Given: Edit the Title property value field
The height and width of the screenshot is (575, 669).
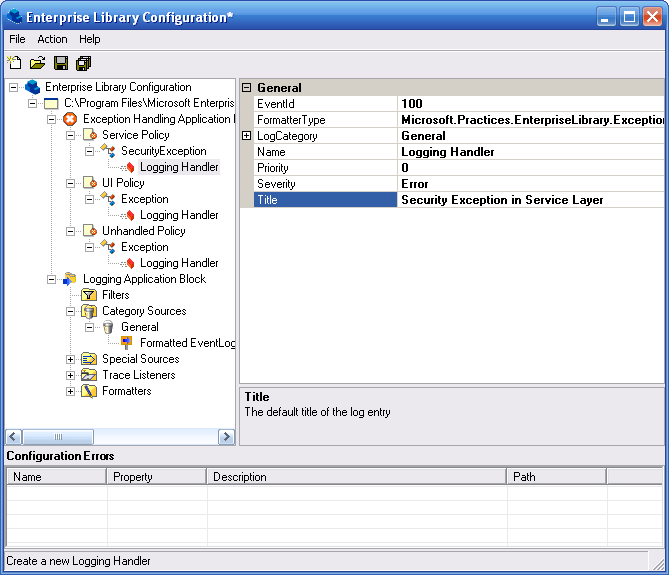Looking at the screenshot, I should [530, 200].
